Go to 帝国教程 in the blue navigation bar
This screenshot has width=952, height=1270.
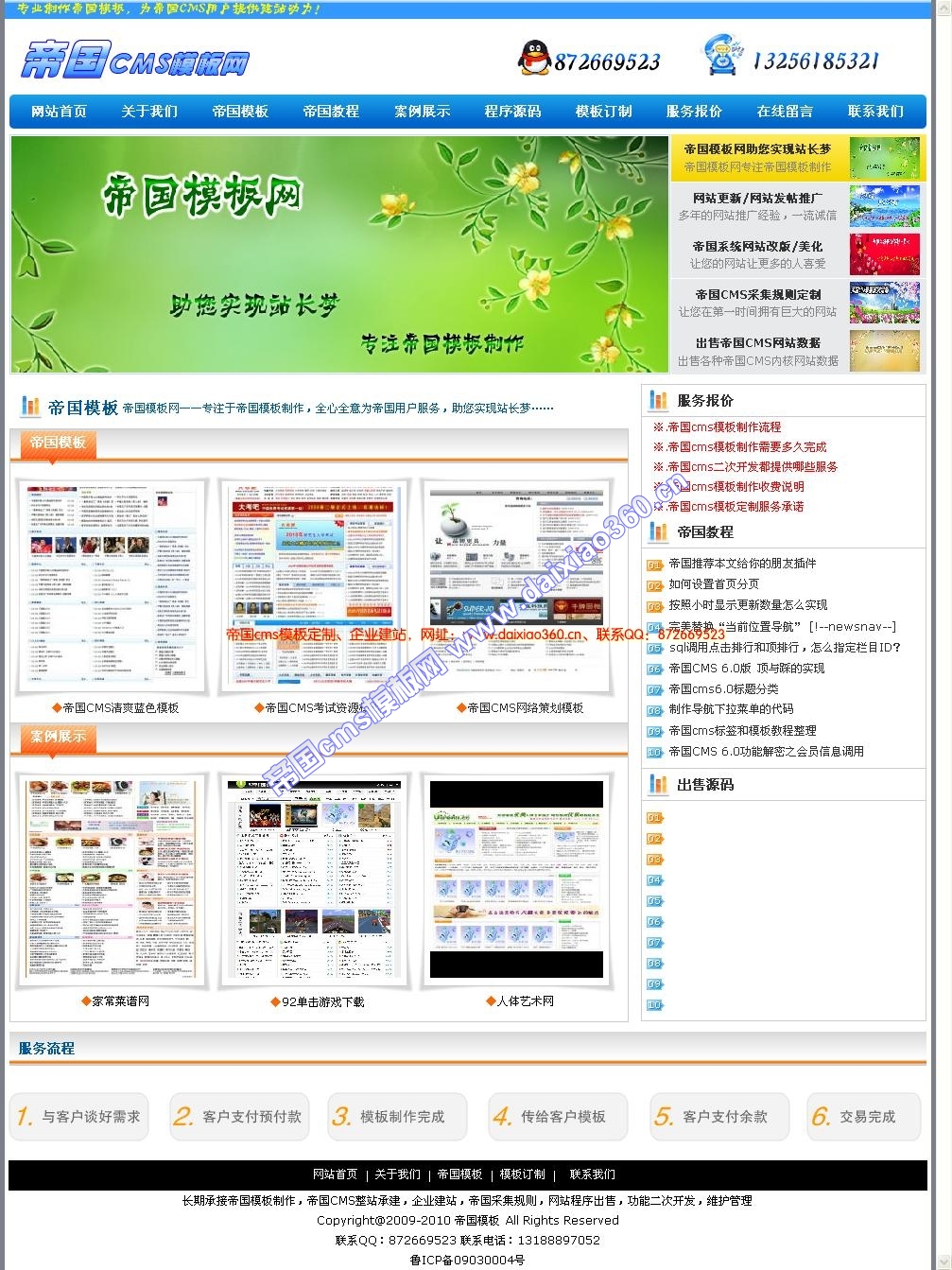tap(331, 112)
